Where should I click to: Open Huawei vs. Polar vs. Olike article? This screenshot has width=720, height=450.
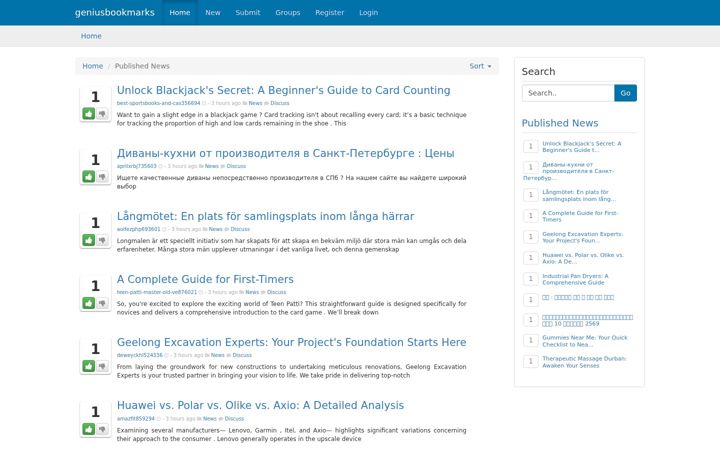click(260, 405)
